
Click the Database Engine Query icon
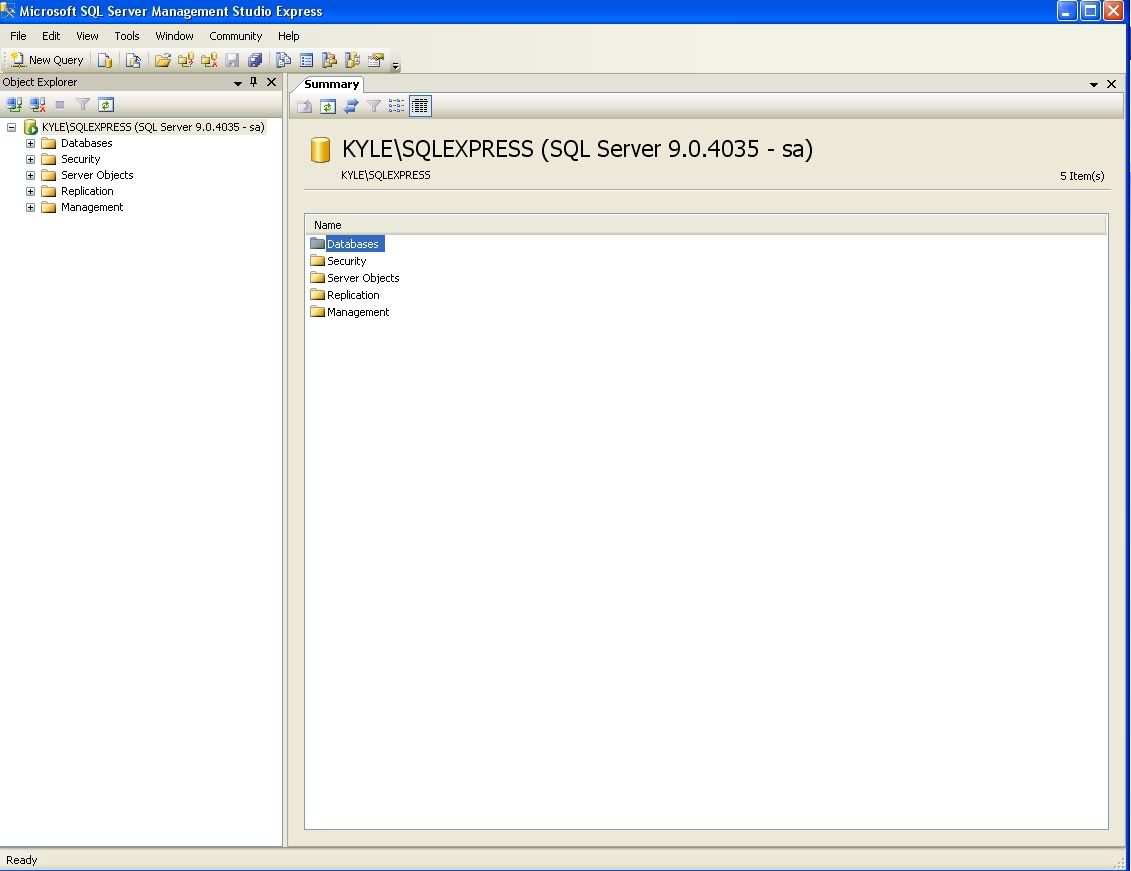point(105,60)
